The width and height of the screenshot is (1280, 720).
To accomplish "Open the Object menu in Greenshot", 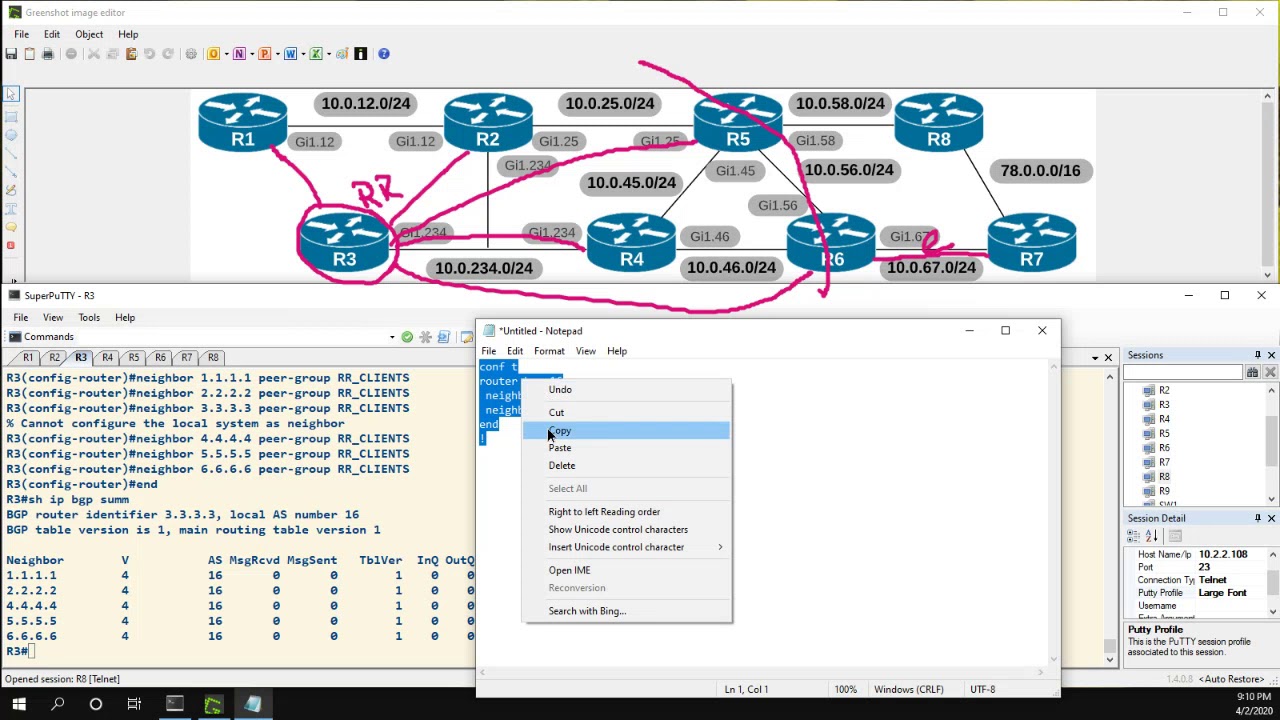I will (89, 34).
